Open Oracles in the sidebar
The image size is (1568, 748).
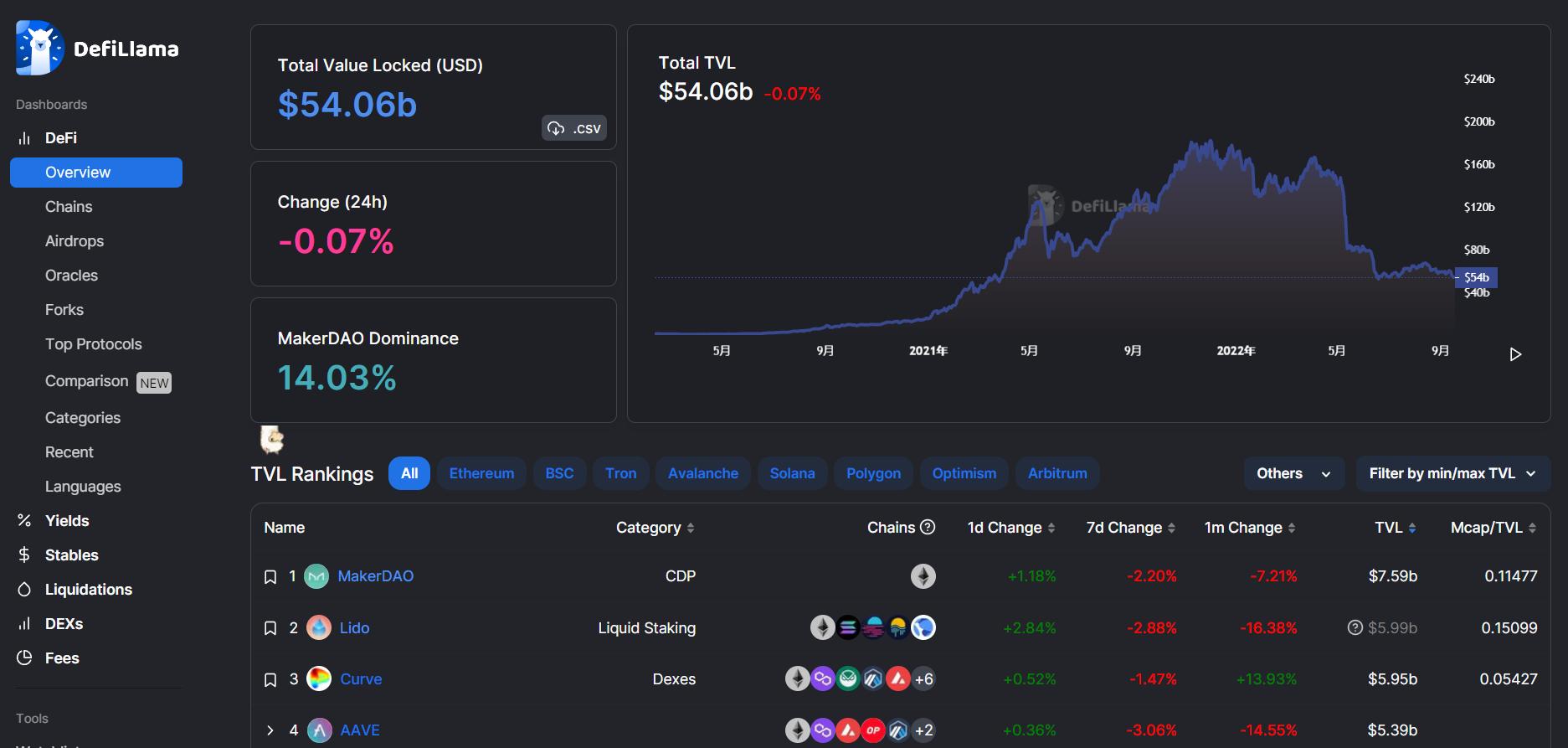click(x=71, y=276)
